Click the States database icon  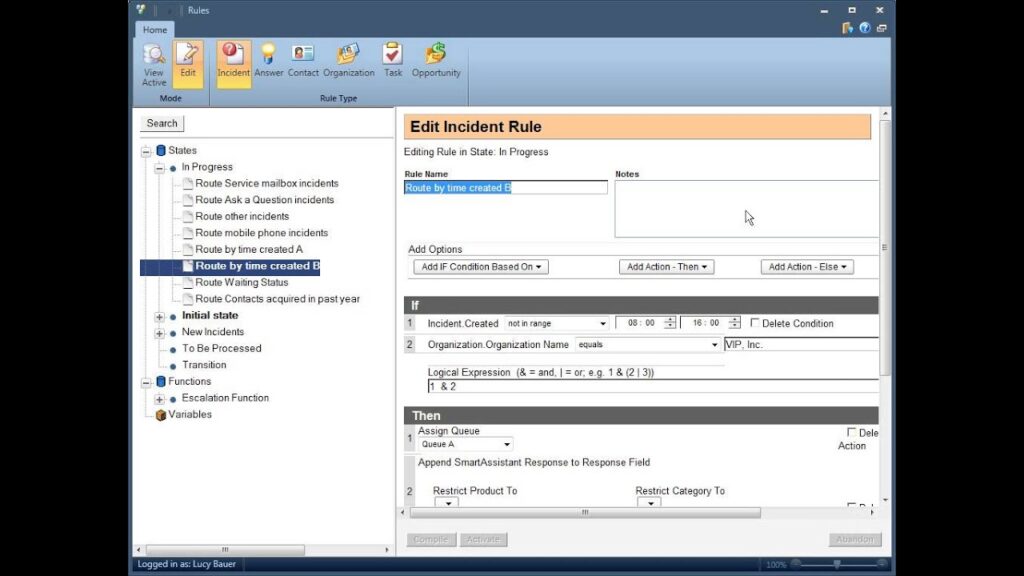(161, 150)
